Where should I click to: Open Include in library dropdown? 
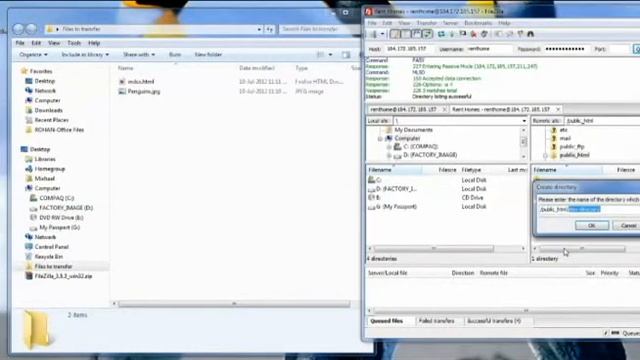pyautogui.click(x=85, y=54)
